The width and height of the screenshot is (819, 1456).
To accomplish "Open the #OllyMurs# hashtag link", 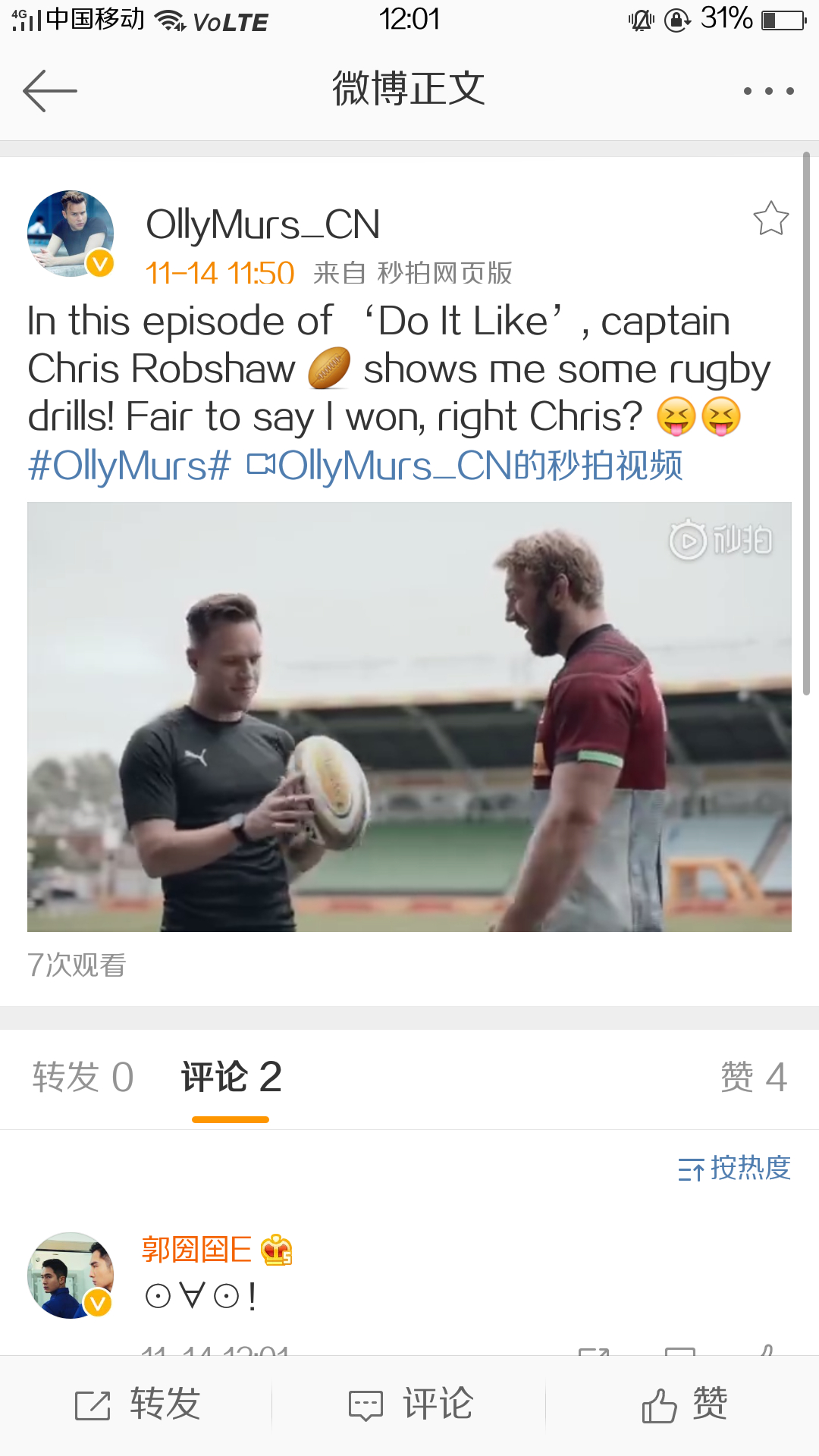I will [129, 465].
